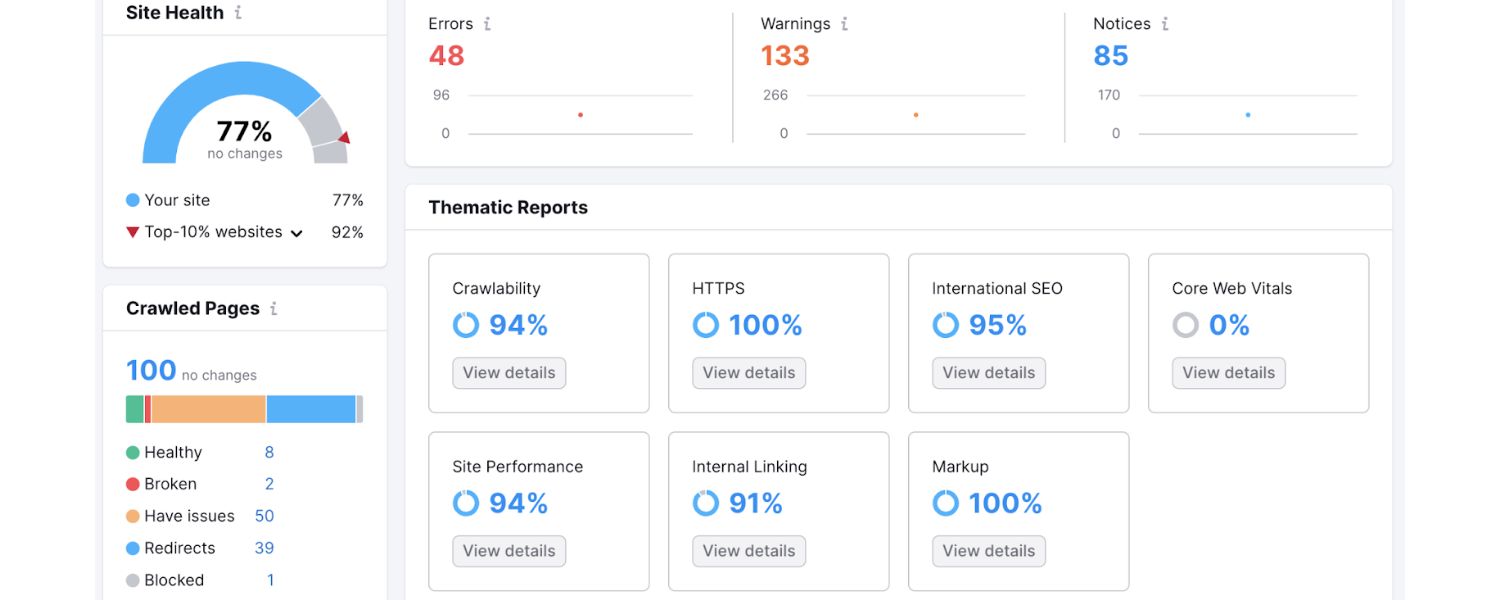This screenshot has width=1500, height=600.
Task: View details for Site Performance
Action: (x=509, y=551)
